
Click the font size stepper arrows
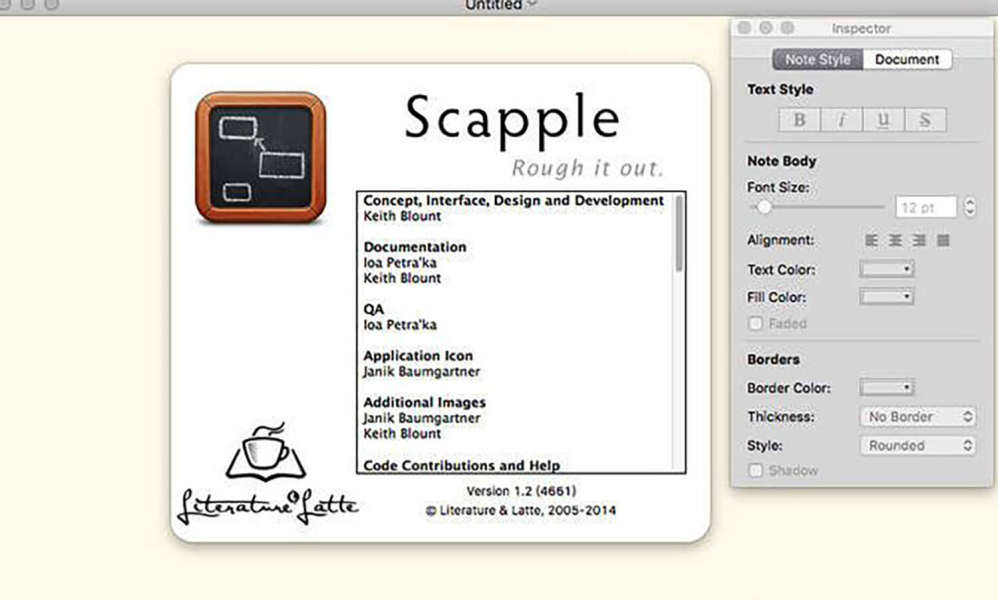[x=969, y=207]
